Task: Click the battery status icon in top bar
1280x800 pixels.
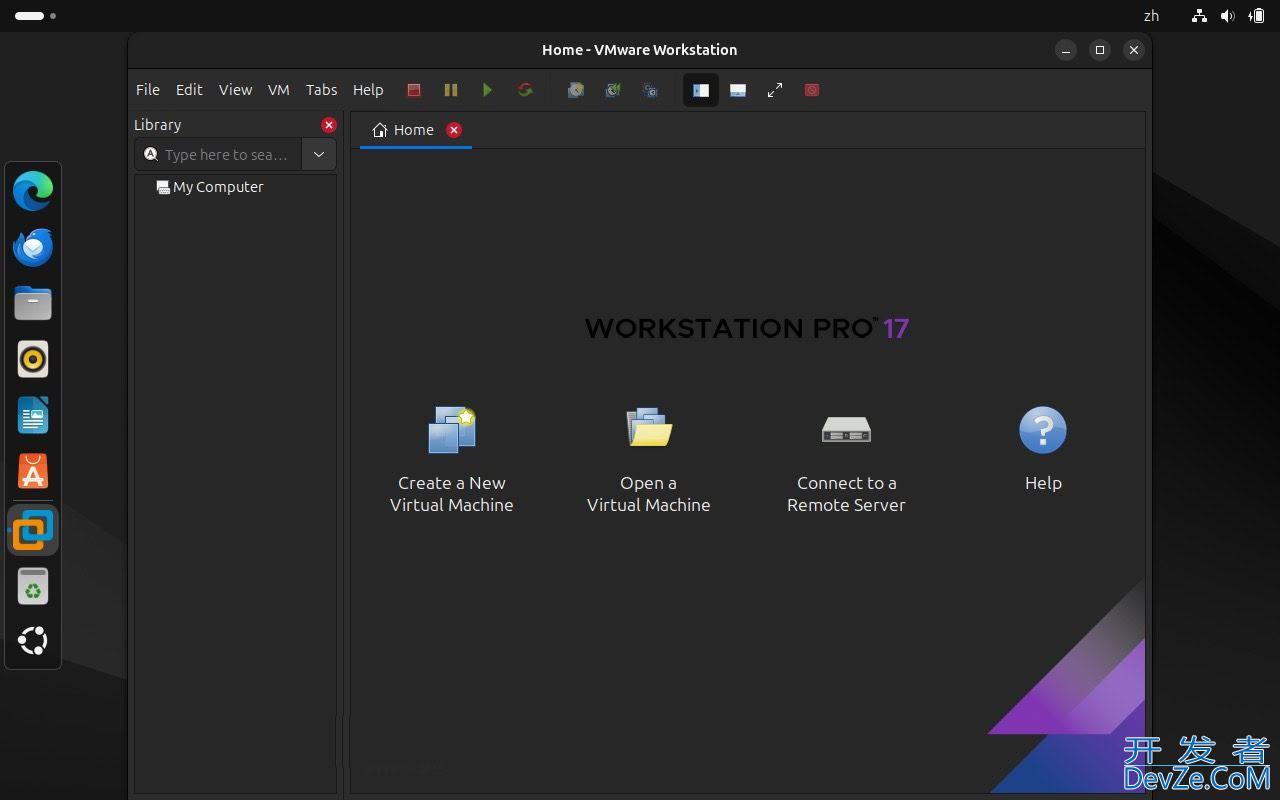Action: tap(1256, 16)
